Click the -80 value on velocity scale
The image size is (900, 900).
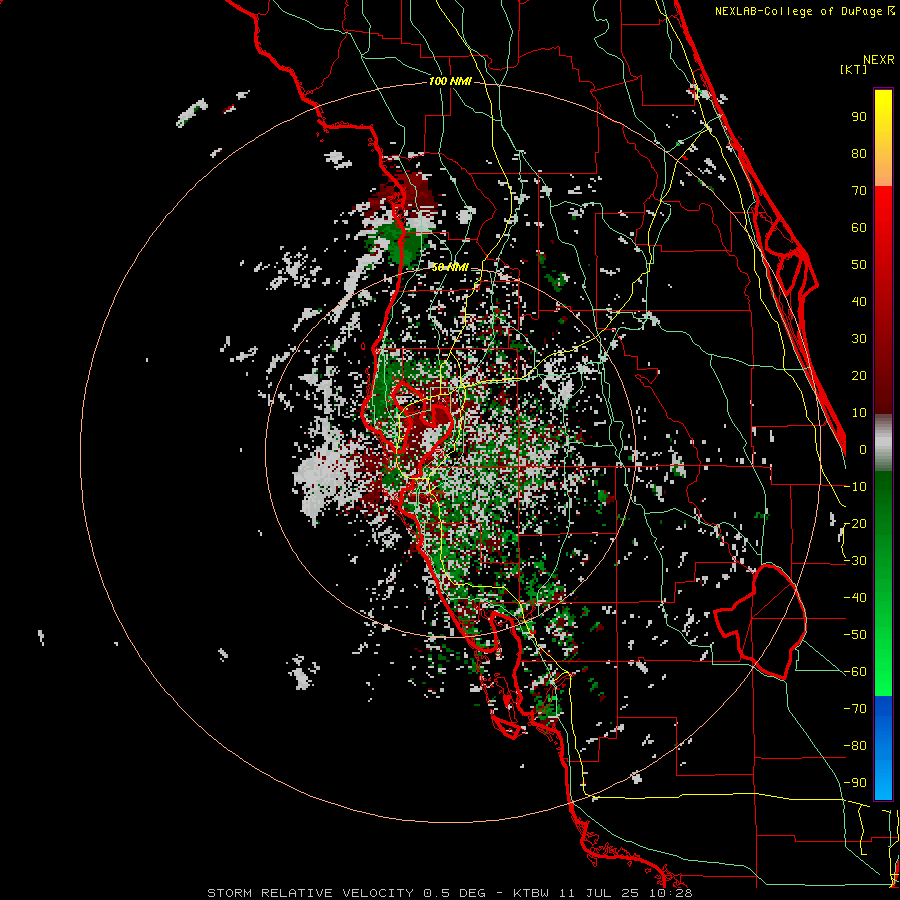pyautogui.click(x=855, y=746)
